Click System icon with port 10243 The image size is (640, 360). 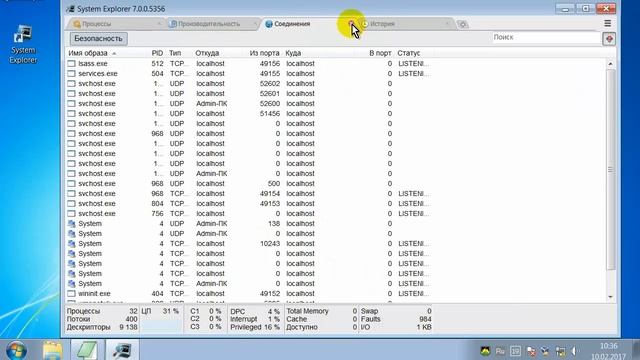(x=71, y=244)
